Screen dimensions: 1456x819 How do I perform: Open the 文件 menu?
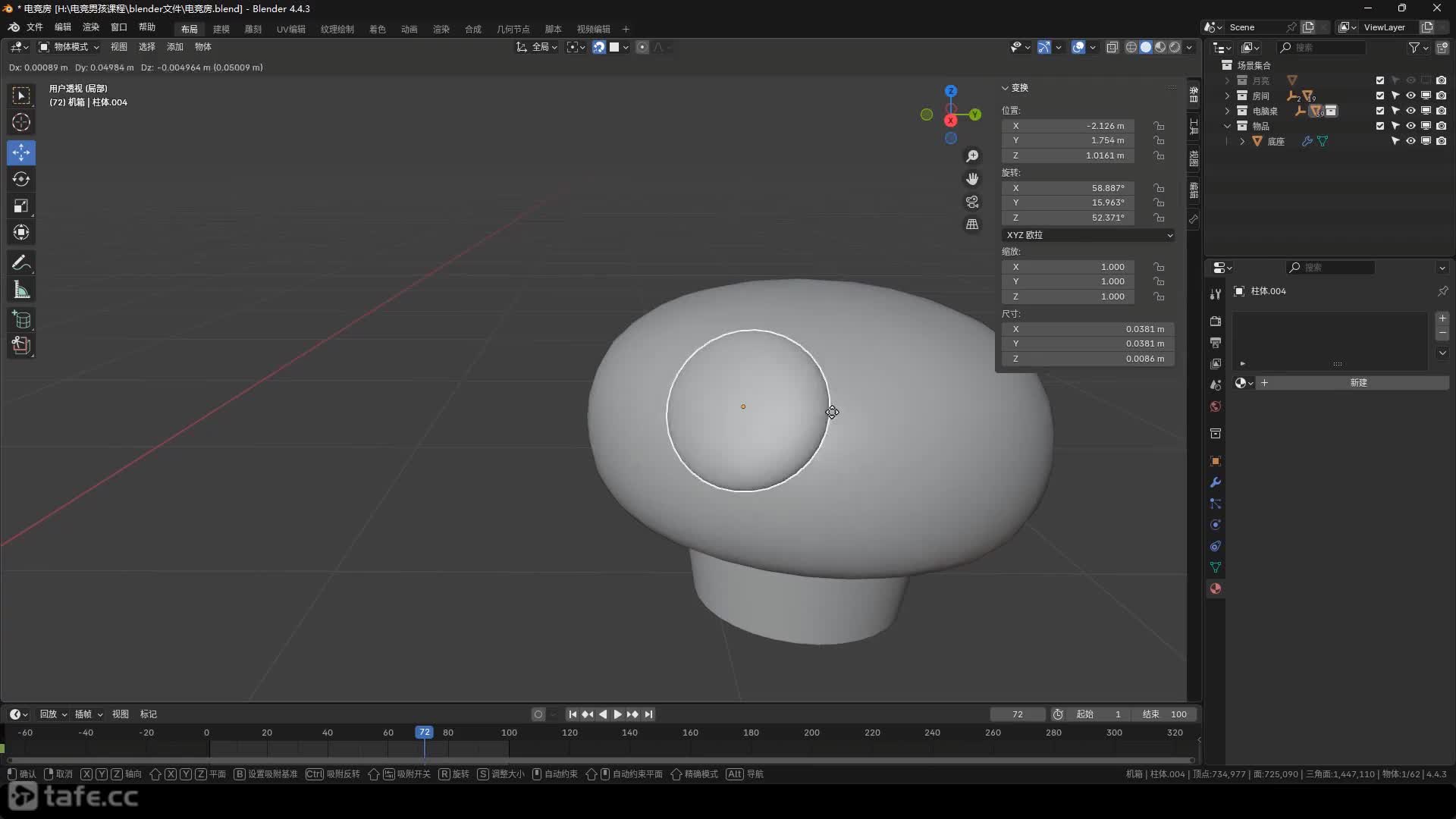click(x=35, y=27)
